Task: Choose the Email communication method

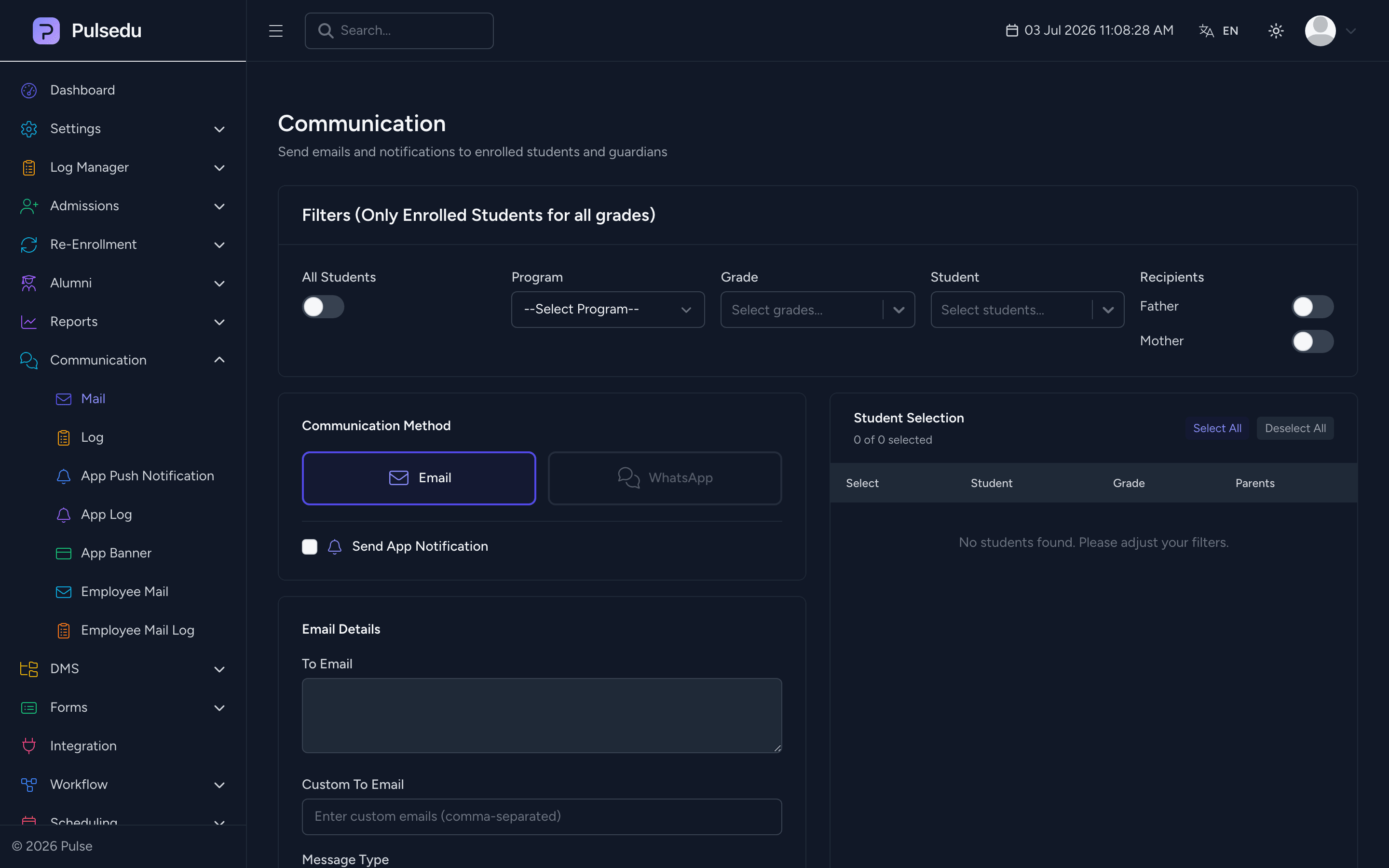Action: pyautogui.click(x=419, y=478)
